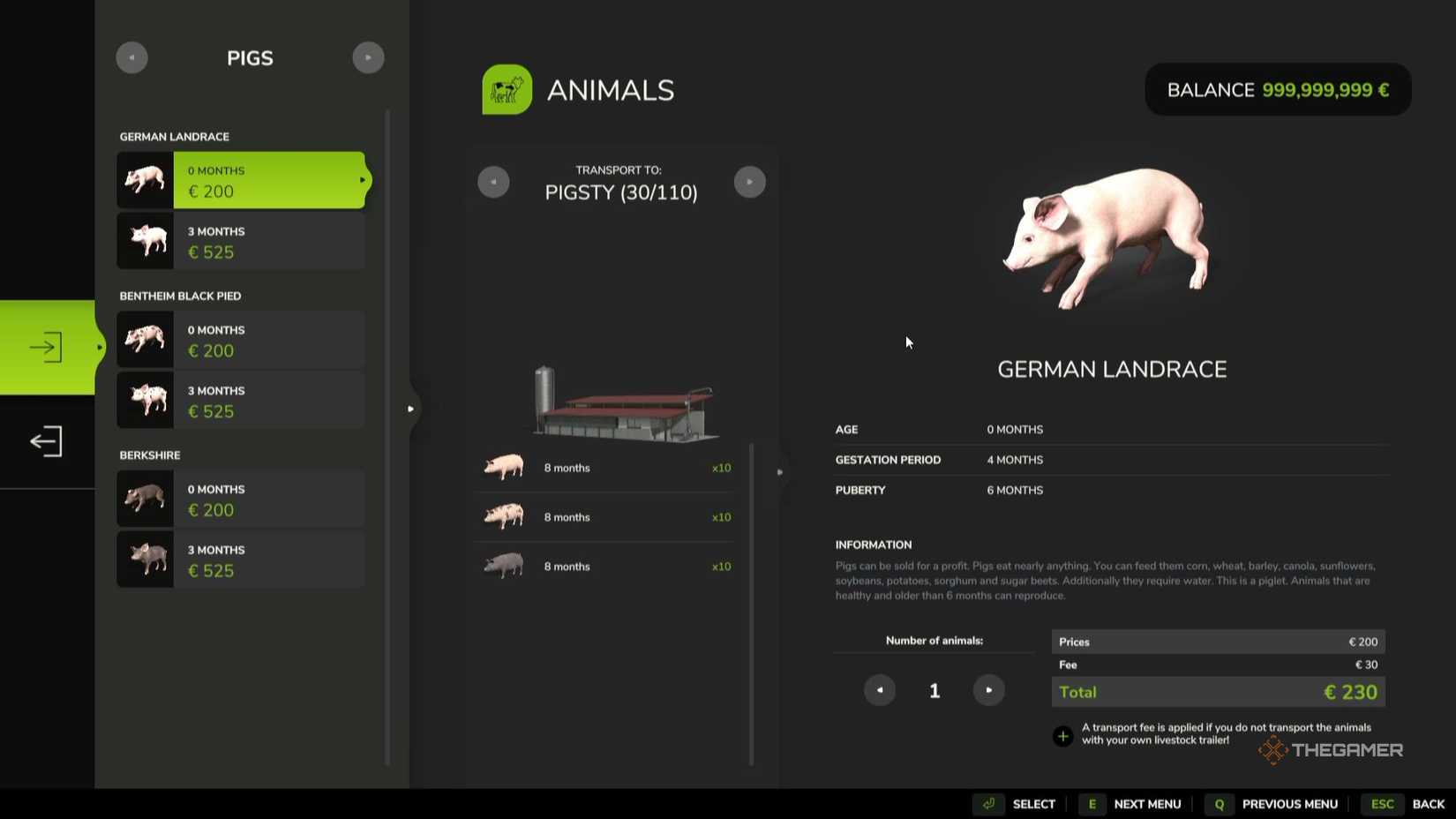Click the Animals cow icon in the header

point(506,89)
